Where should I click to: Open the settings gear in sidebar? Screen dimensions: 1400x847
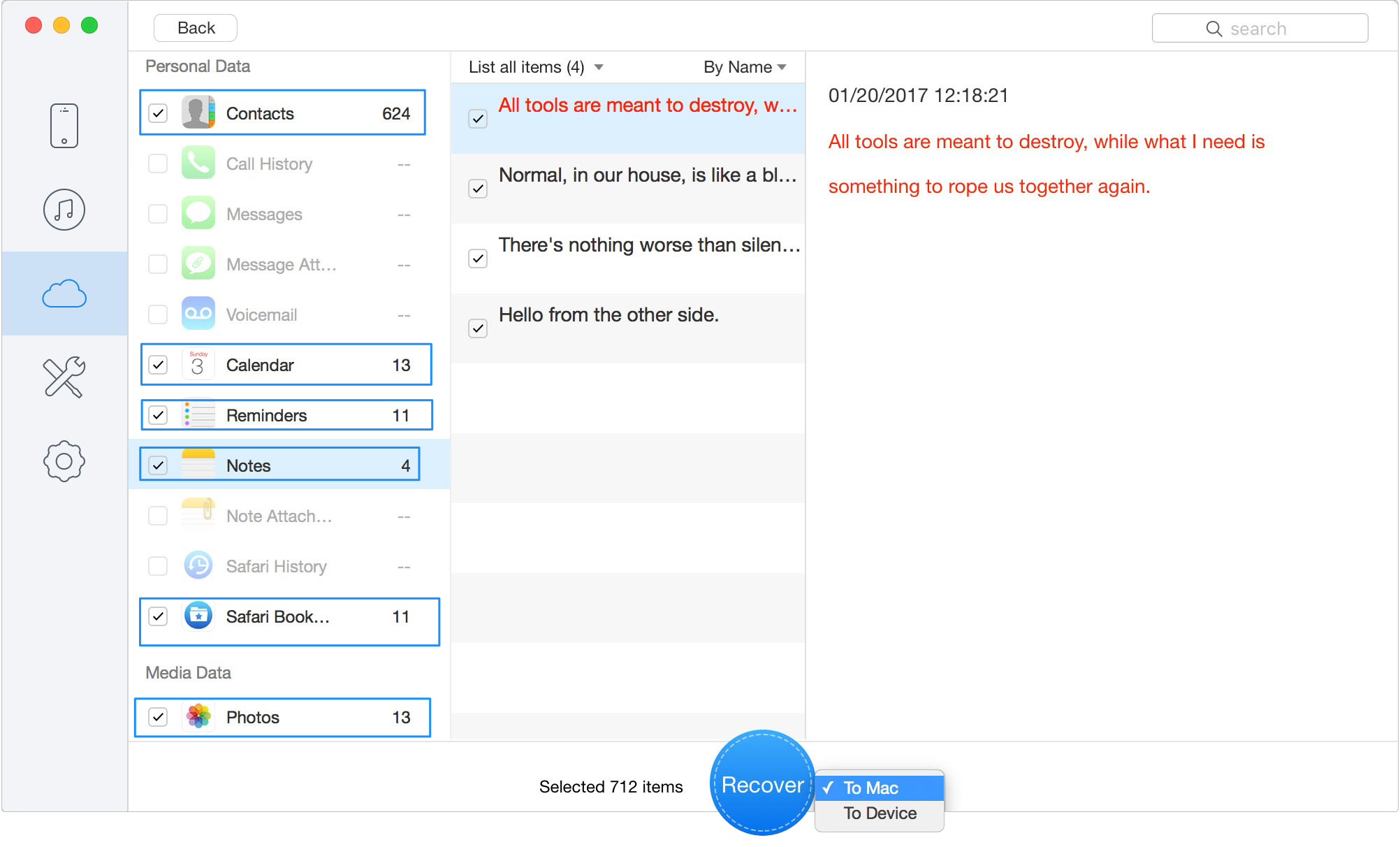[64, 461]
